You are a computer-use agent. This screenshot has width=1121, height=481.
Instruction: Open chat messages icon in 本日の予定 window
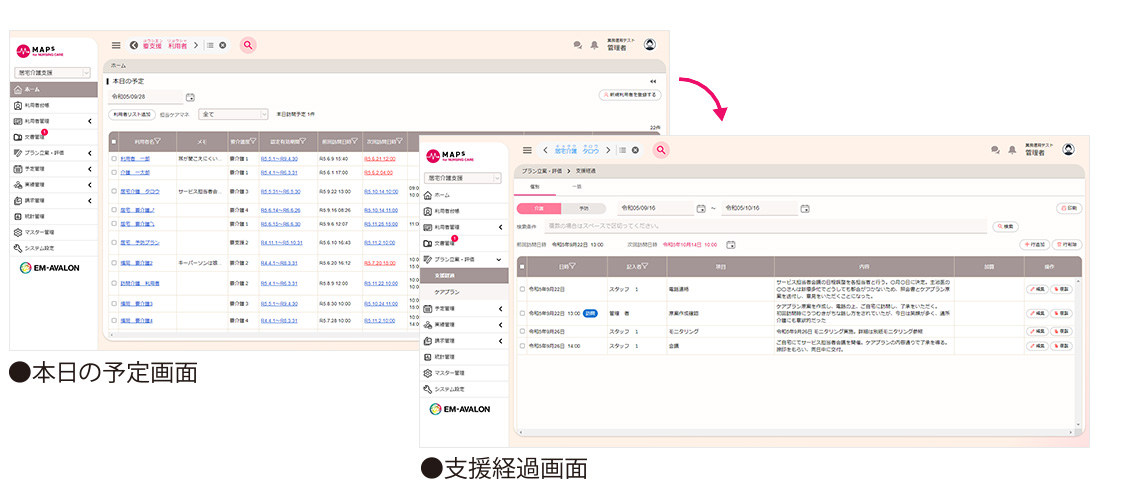point(578,45)
